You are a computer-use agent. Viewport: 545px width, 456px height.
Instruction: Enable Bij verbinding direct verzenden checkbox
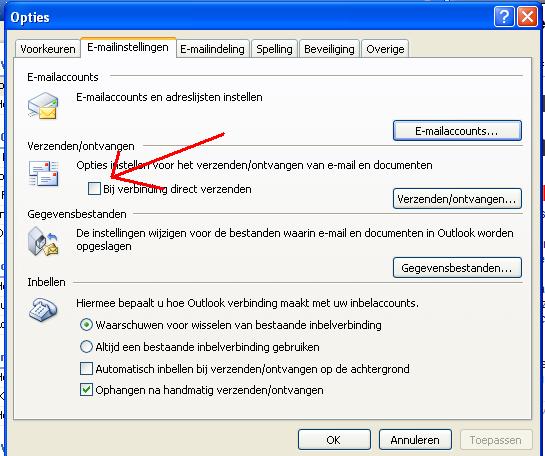[94, 189]
